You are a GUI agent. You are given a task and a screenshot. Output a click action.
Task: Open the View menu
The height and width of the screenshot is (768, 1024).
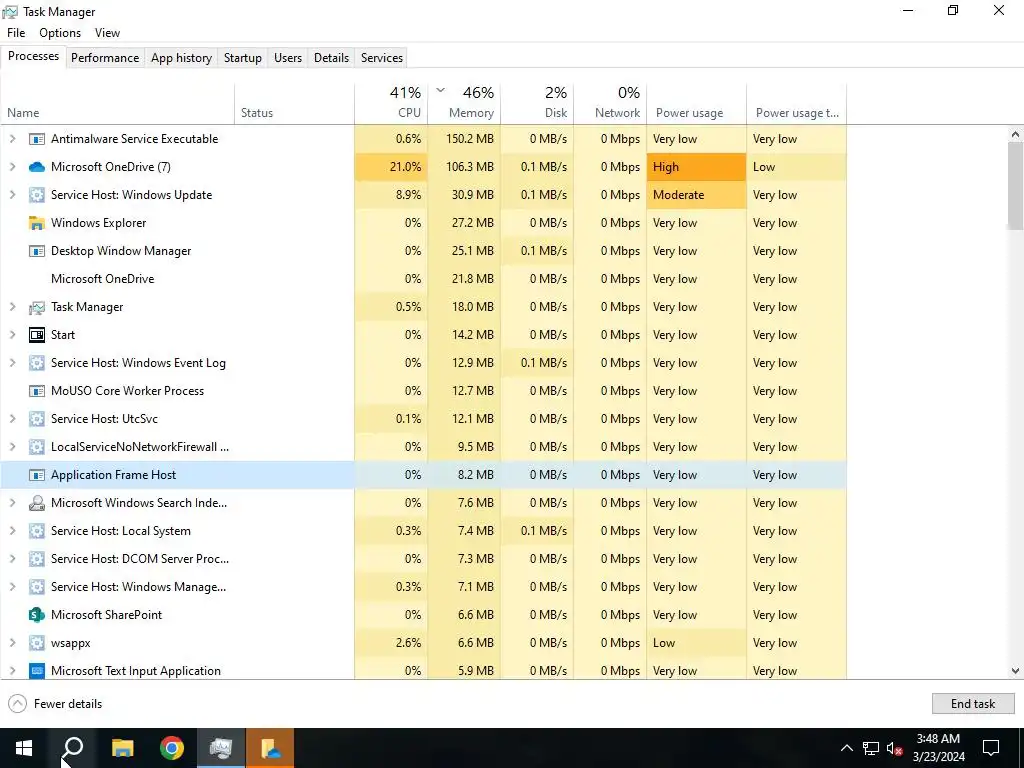point(107,33)
